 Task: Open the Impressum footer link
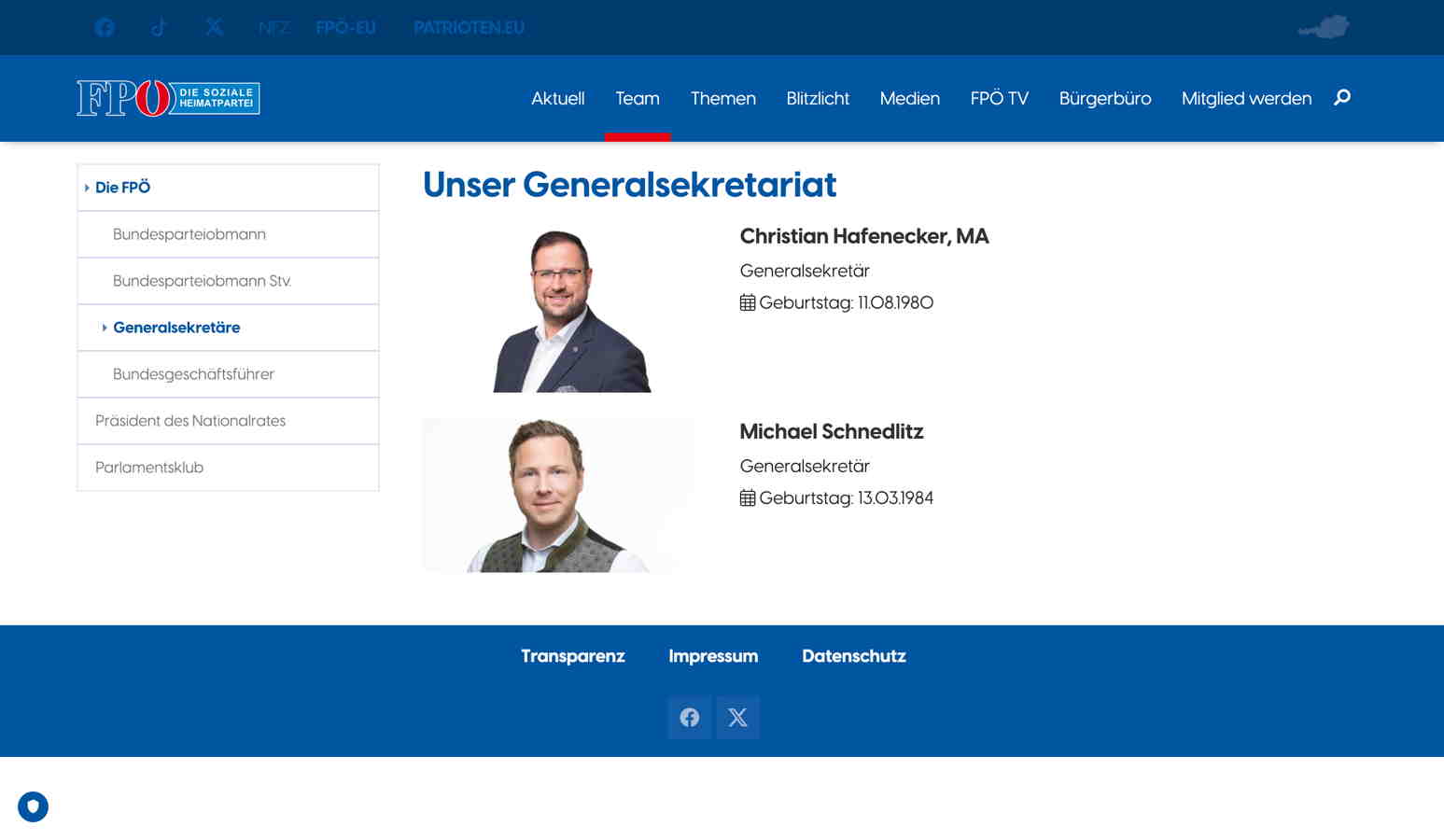click(713, 656)
